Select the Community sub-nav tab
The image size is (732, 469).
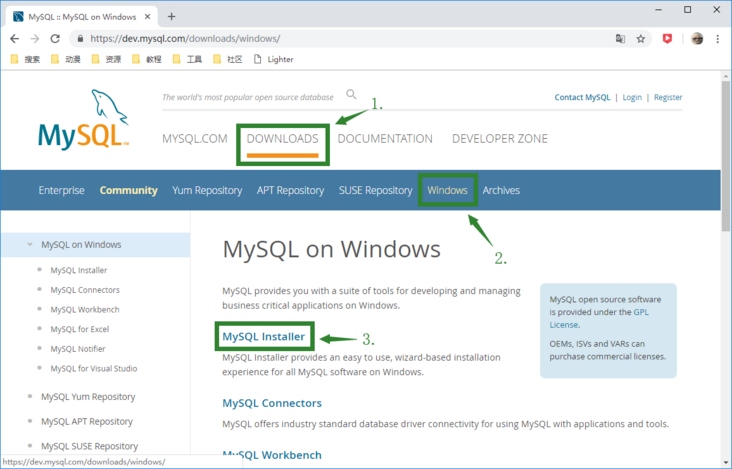(x=128, y=190)
